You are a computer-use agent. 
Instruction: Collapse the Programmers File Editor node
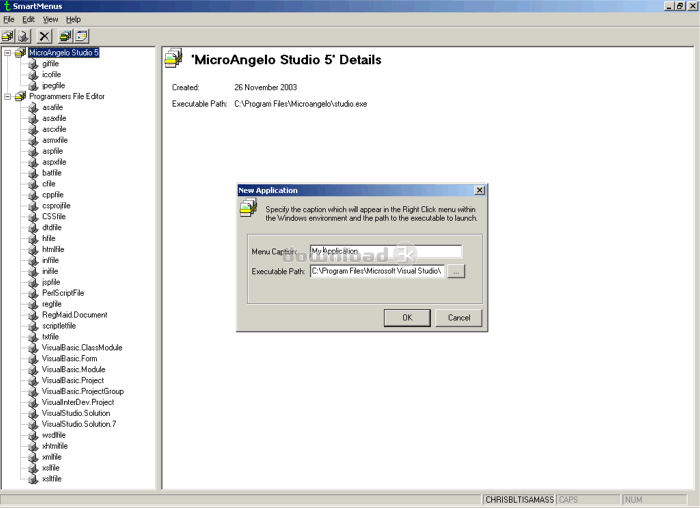coord(7,96)
